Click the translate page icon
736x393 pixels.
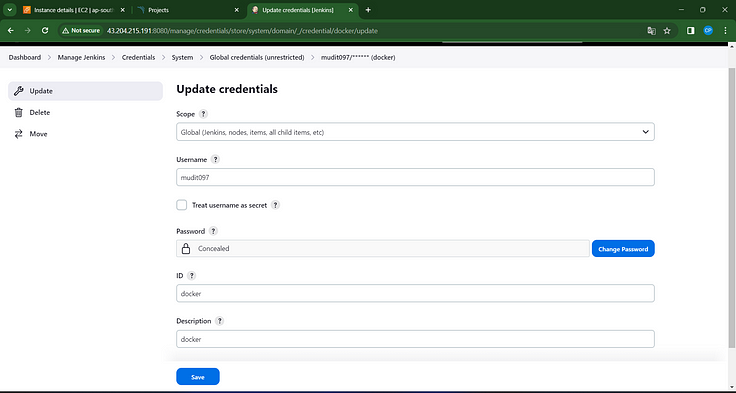click(652, 31)
